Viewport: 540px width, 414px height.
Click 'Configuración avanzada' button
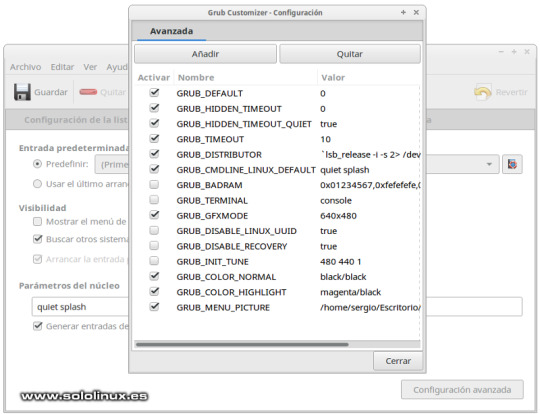[x=462, y=390]
